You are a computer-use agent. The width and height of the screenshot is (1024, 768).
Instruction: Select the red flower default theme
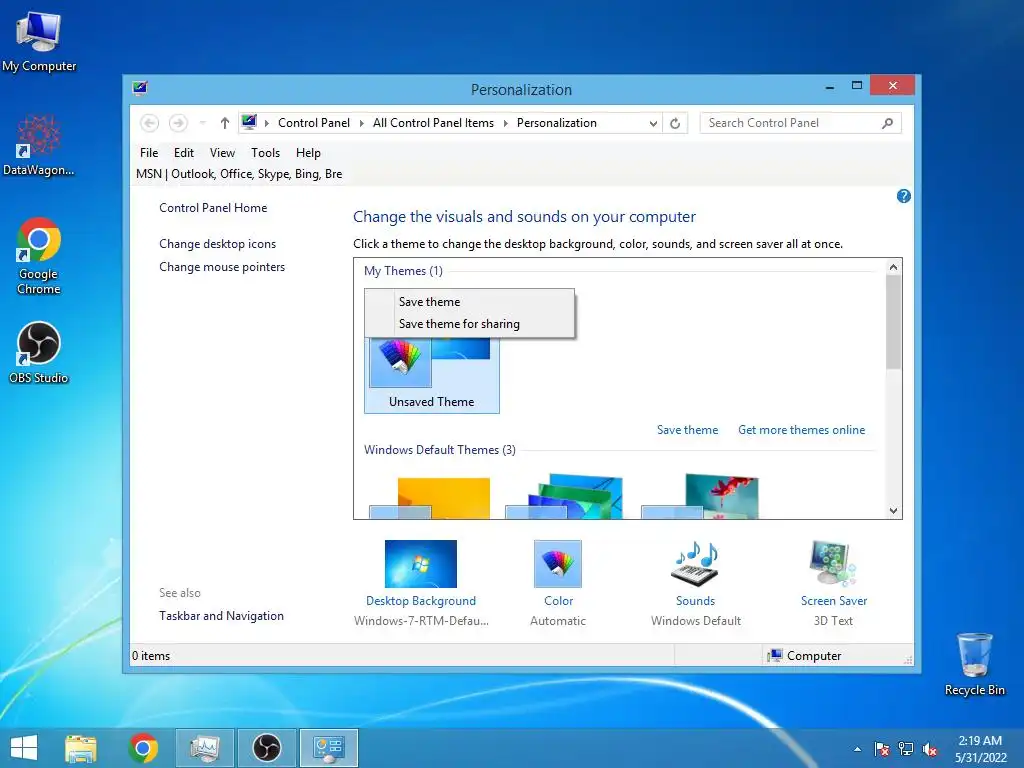700,497
